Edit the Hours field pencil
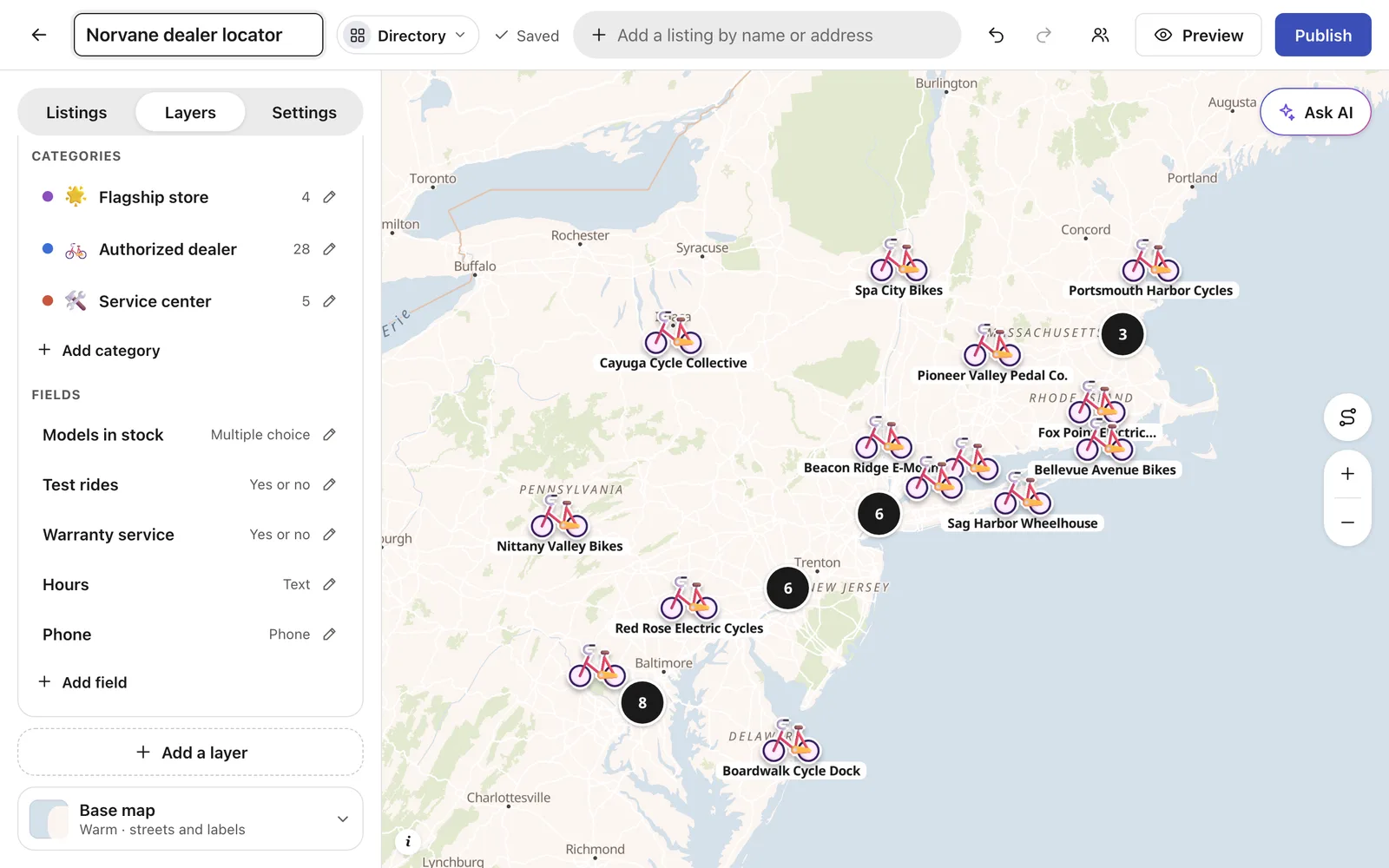 pos(329,584)
